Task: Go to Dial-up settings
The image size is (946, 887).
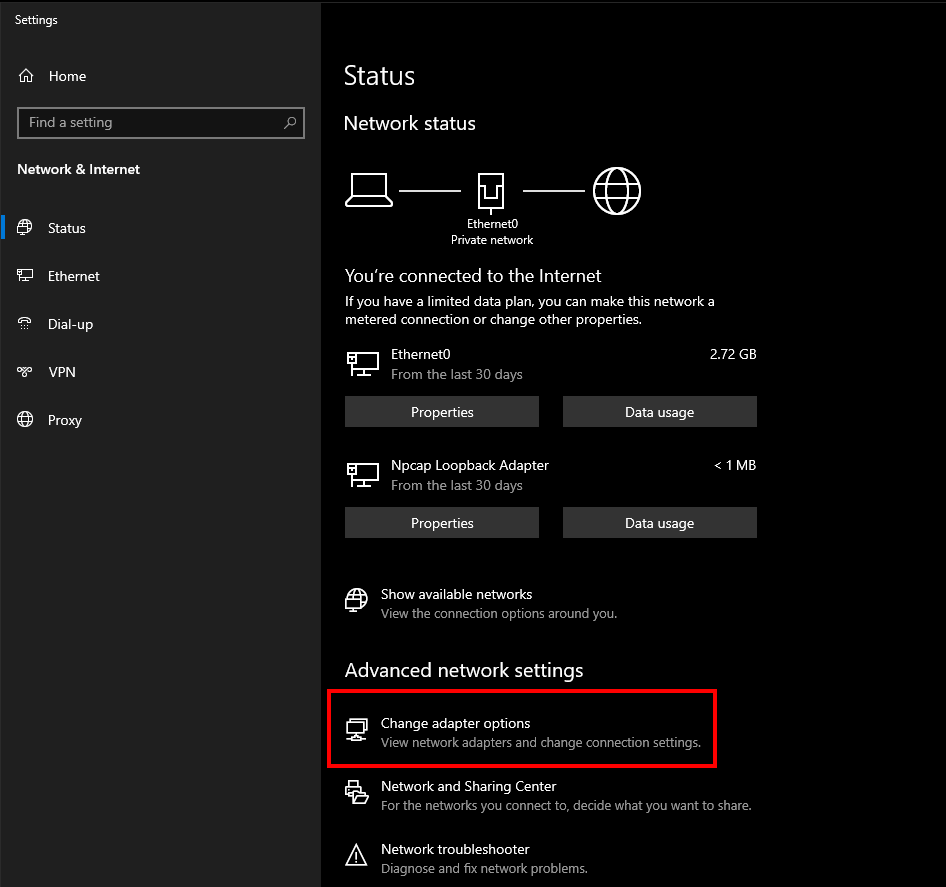Action: click(x=70, y=324)
